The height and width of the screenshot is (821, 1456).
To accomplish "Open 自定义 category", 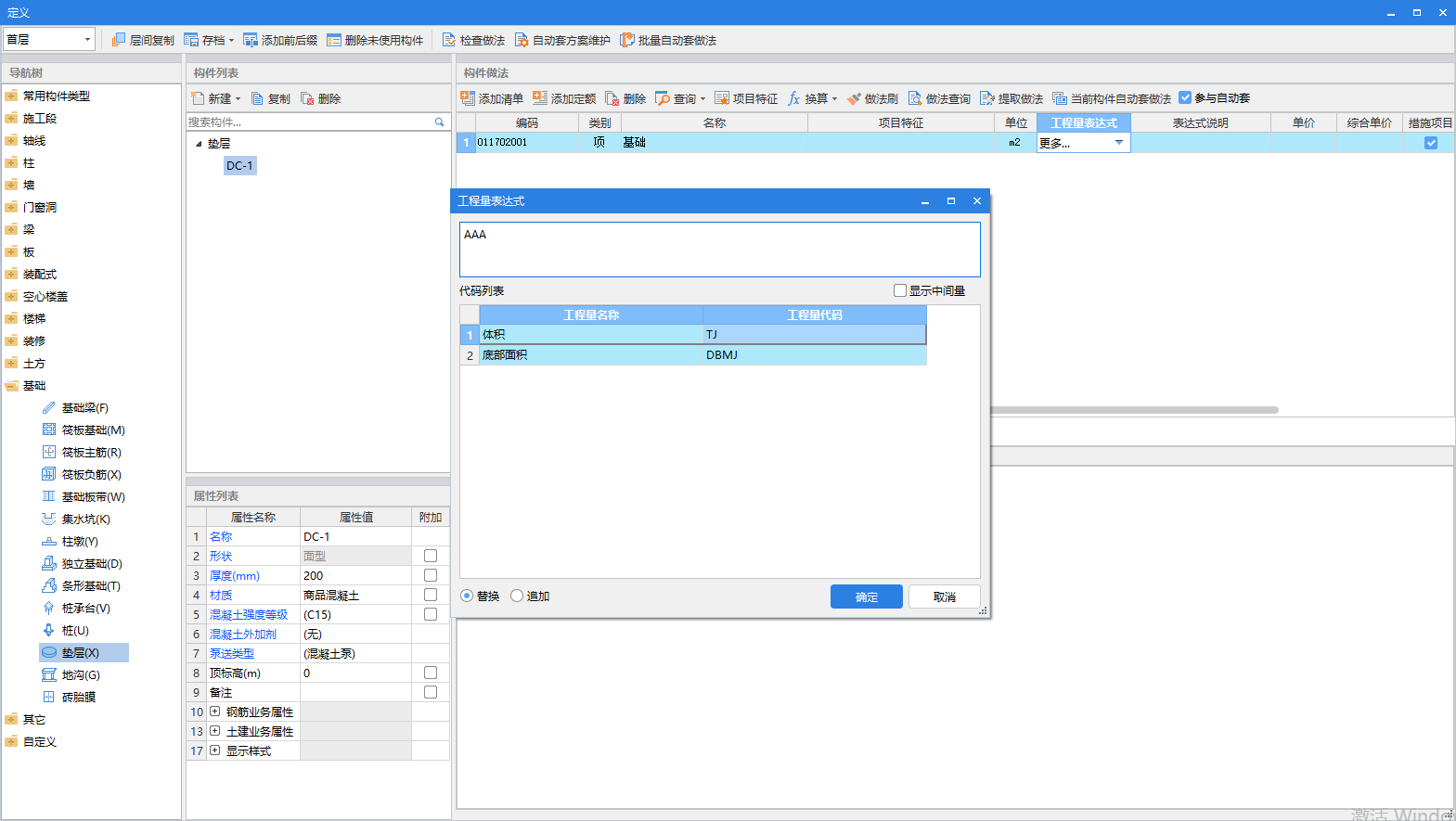I will pyautogui.click(x=39, y=742).
